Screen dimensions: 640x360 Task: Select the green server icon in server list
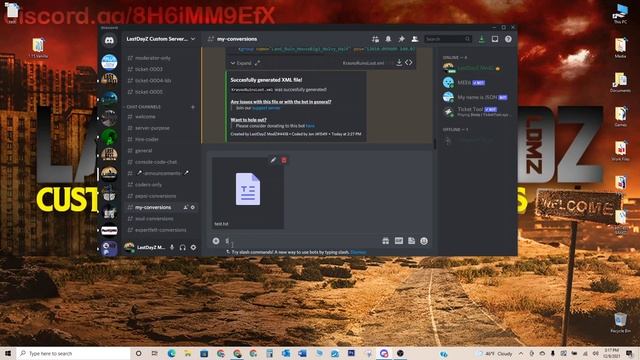[109, 137]
